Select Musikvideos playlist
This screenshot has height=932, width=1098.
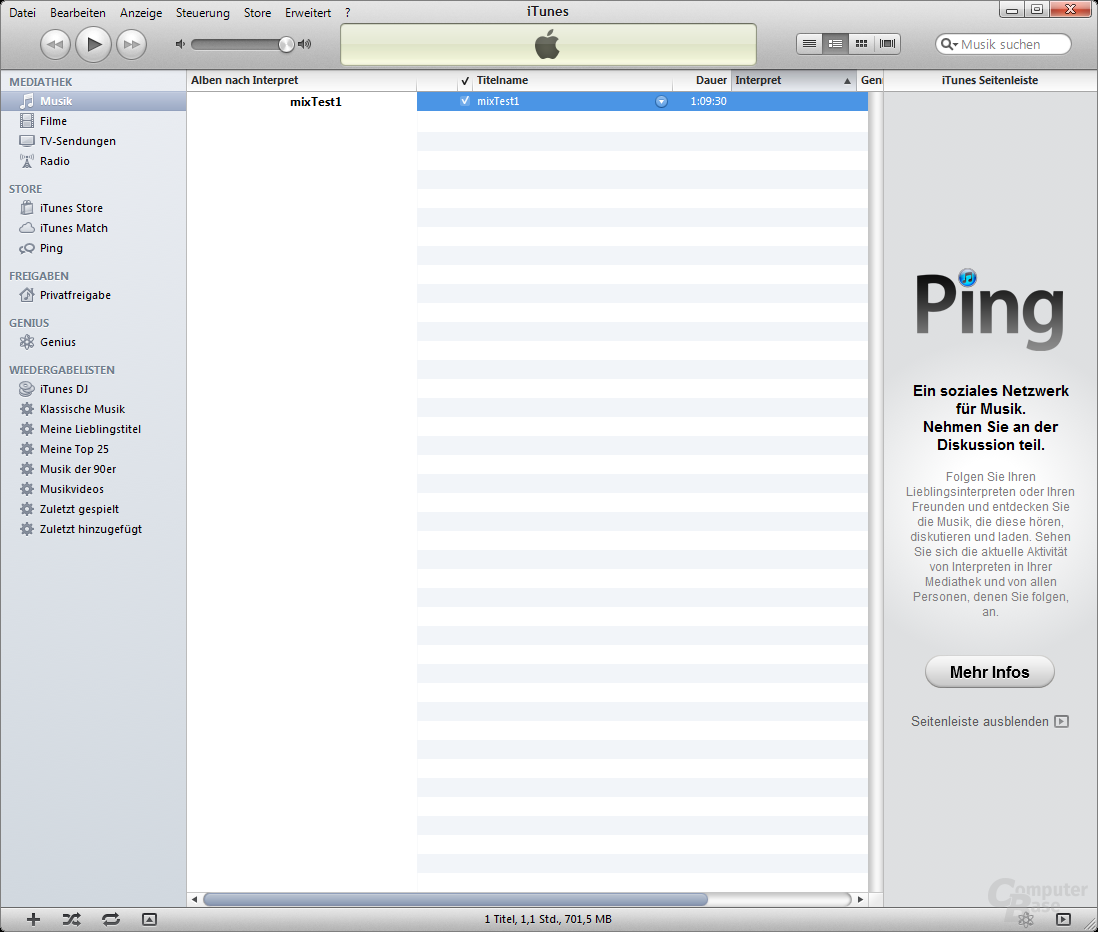93,489
